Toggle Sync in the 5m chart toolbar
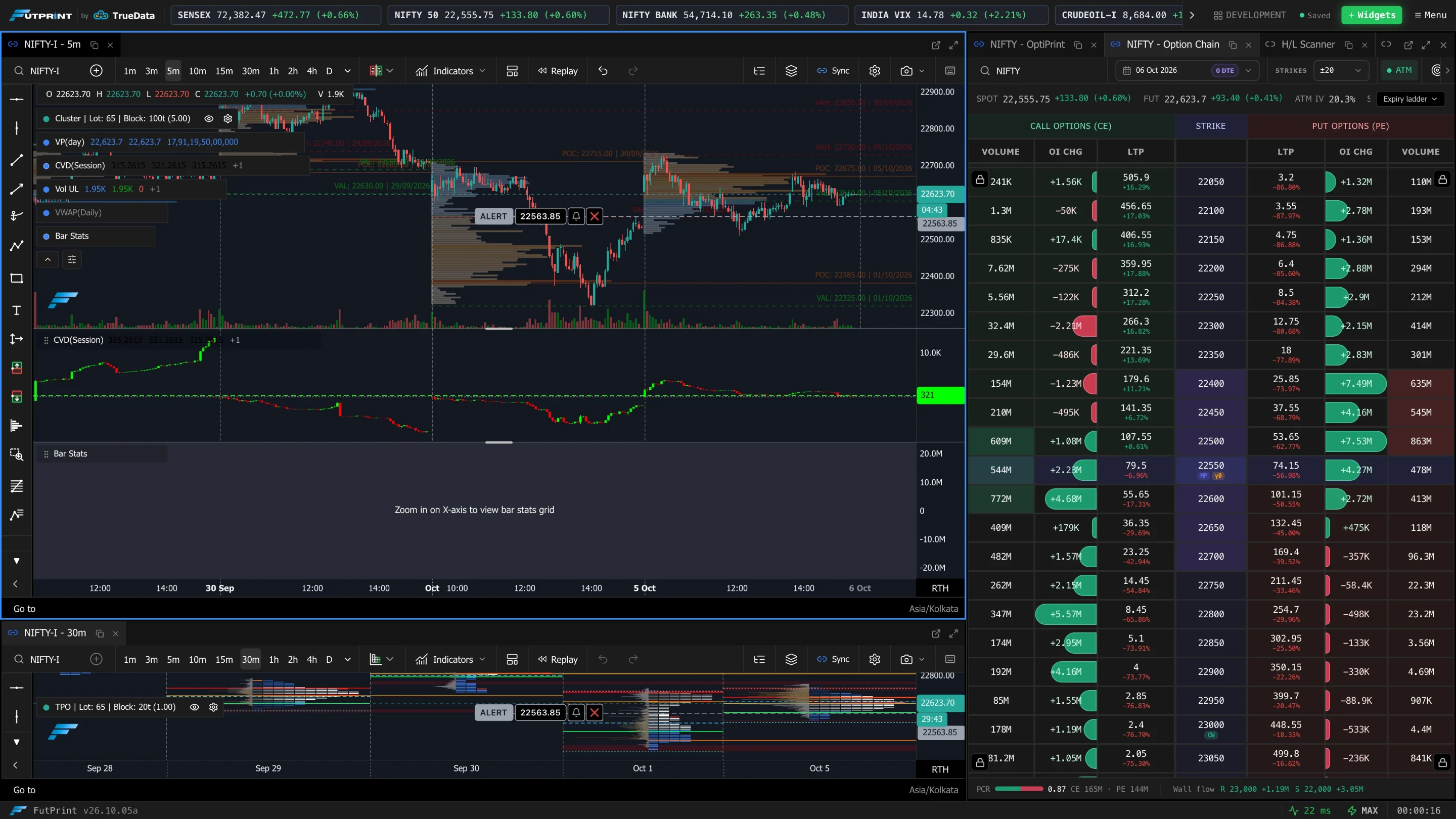The image size is (1456, 819). [833, 71]
